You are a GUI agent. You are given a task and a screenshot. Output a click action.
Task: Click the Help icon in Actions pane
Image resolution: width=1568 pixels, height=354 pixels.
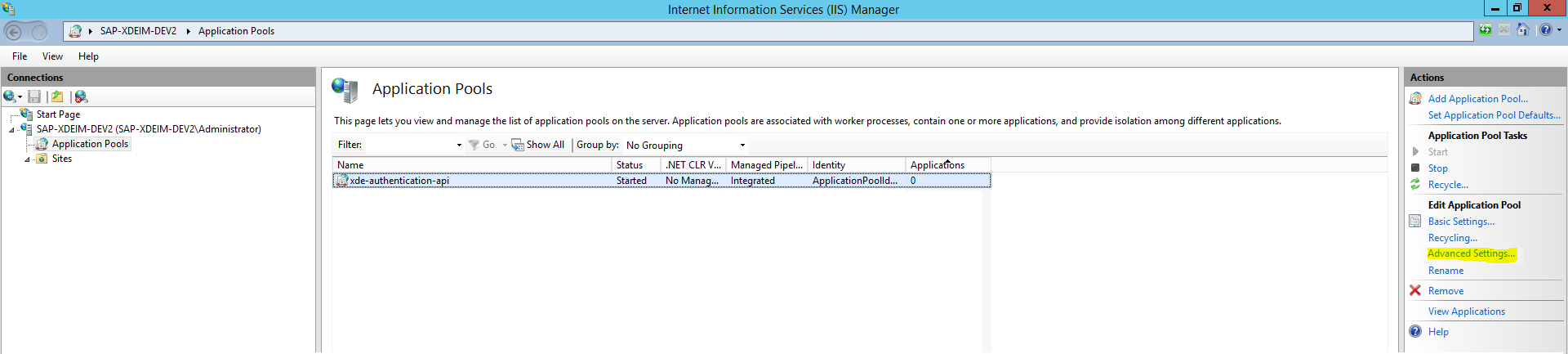[1415, 331]
